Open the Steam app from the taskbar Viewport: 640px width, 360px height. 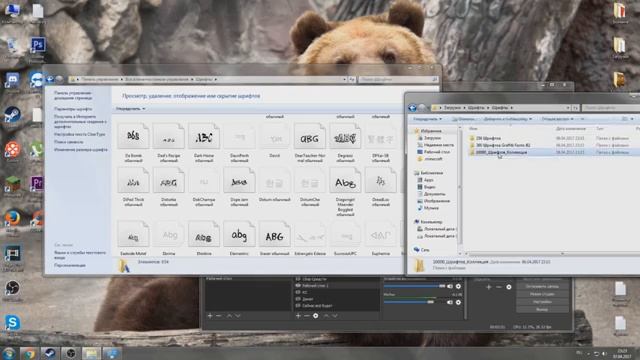tap(49, 353)
